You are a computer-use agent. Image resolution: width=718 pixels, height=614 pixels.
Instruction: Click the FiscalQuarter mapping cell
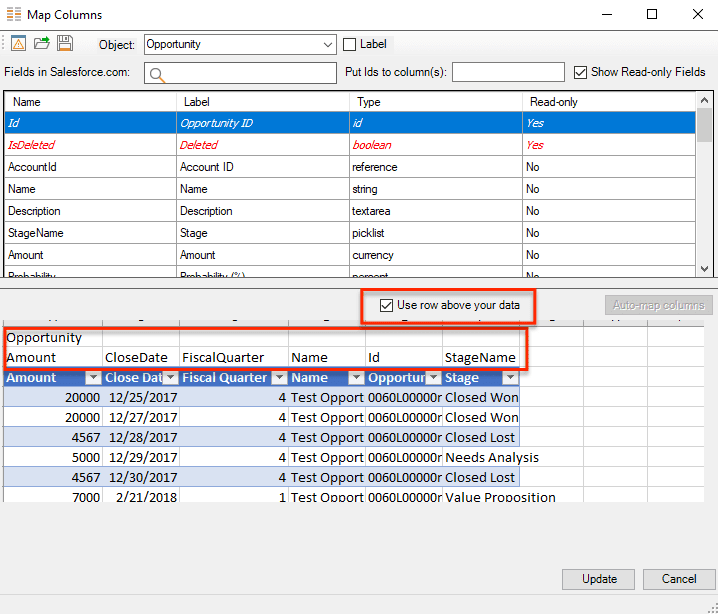[234, 357]
